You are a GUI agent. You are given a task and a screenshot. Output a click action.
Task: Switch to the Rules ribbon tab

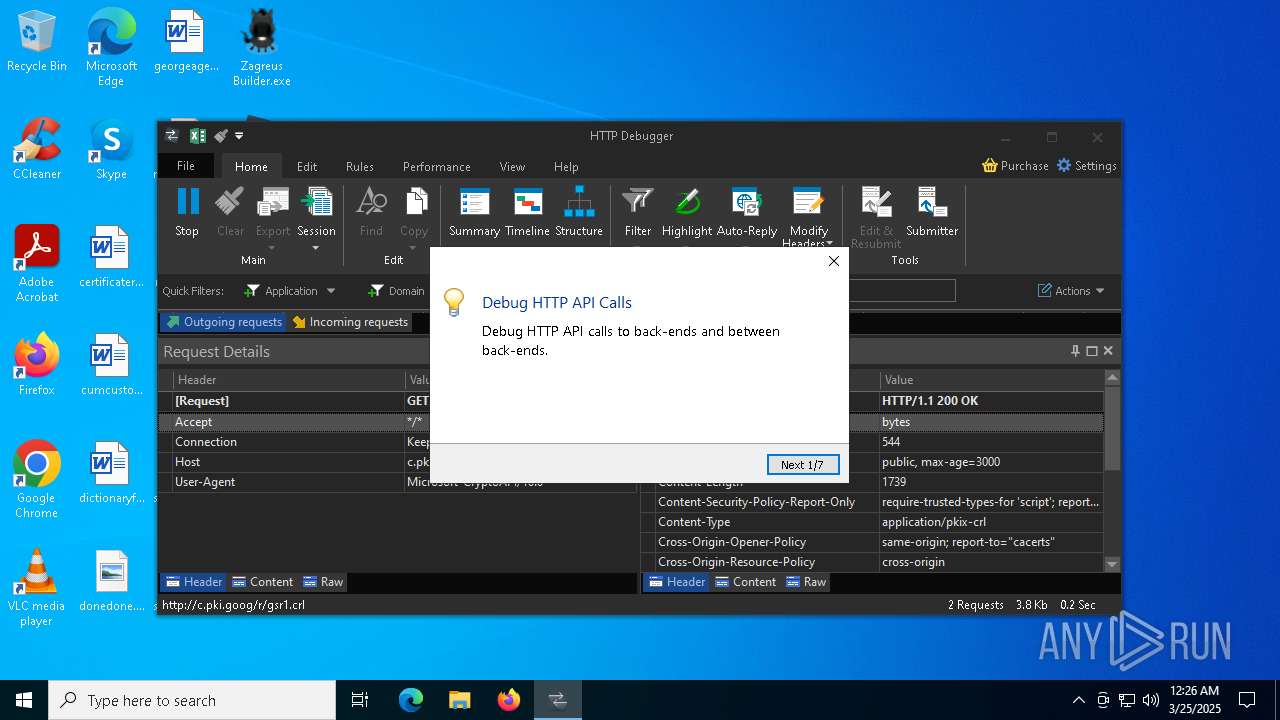(360, 167)
